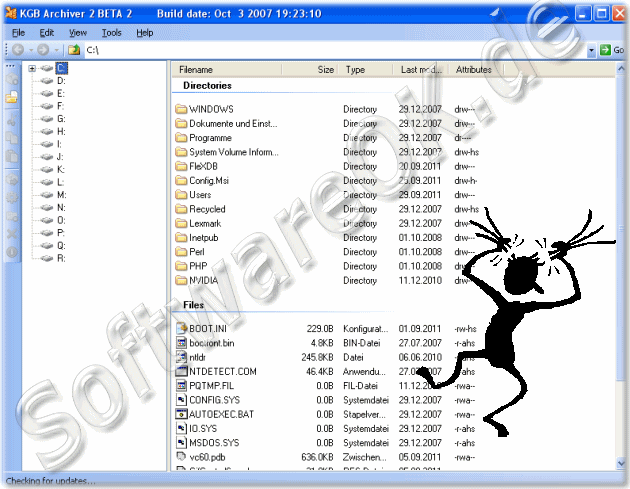
Task: Click the open archive folder icon in sidebar
Action: 12,97
